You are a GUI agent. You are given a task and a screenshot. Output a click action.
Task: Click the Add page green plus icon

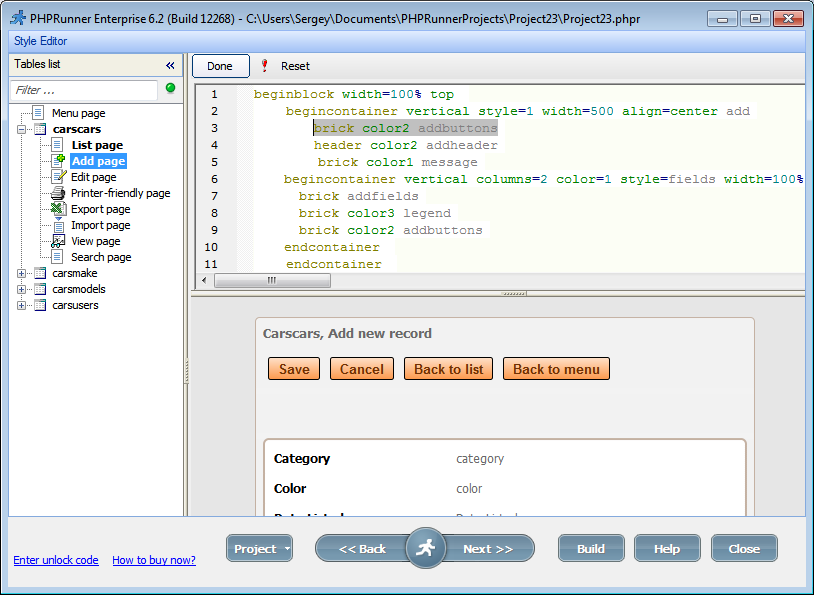point(59,160)
